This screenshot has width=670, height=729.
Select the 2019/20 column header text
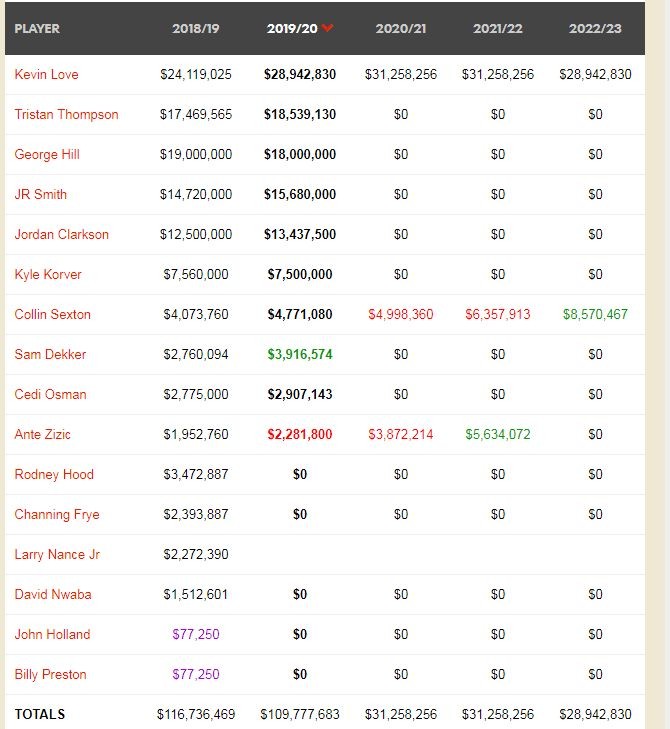(292, 28)
